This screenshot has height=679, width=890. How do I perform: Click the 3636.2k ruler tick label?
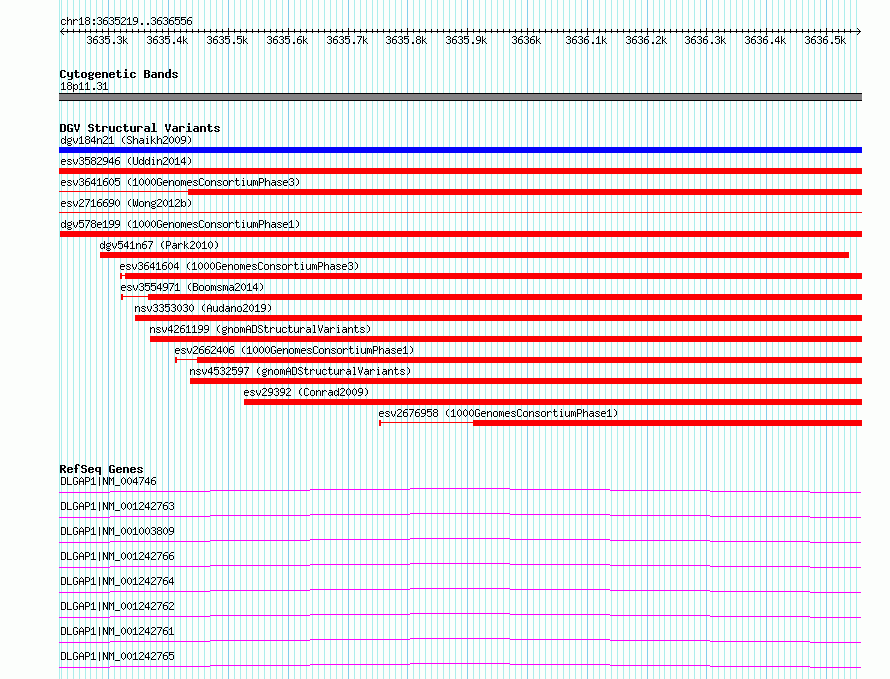(646, 41)
